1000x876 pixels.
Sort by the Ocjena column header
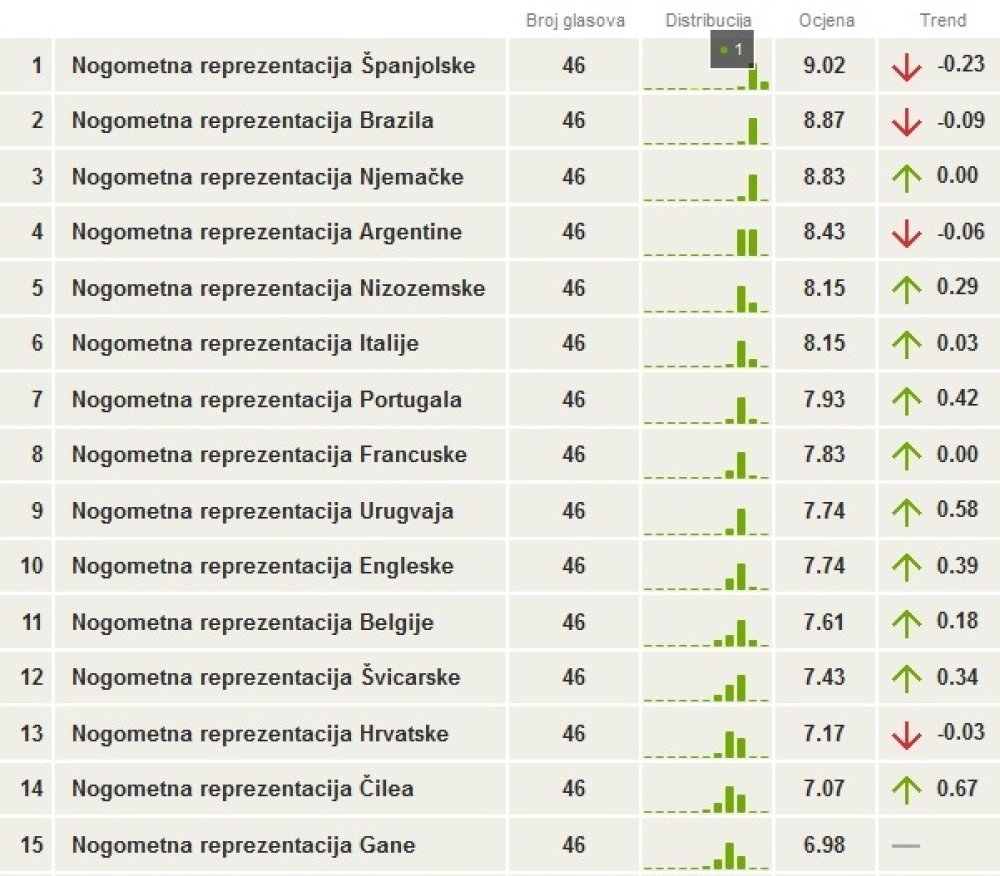point(827,20)
